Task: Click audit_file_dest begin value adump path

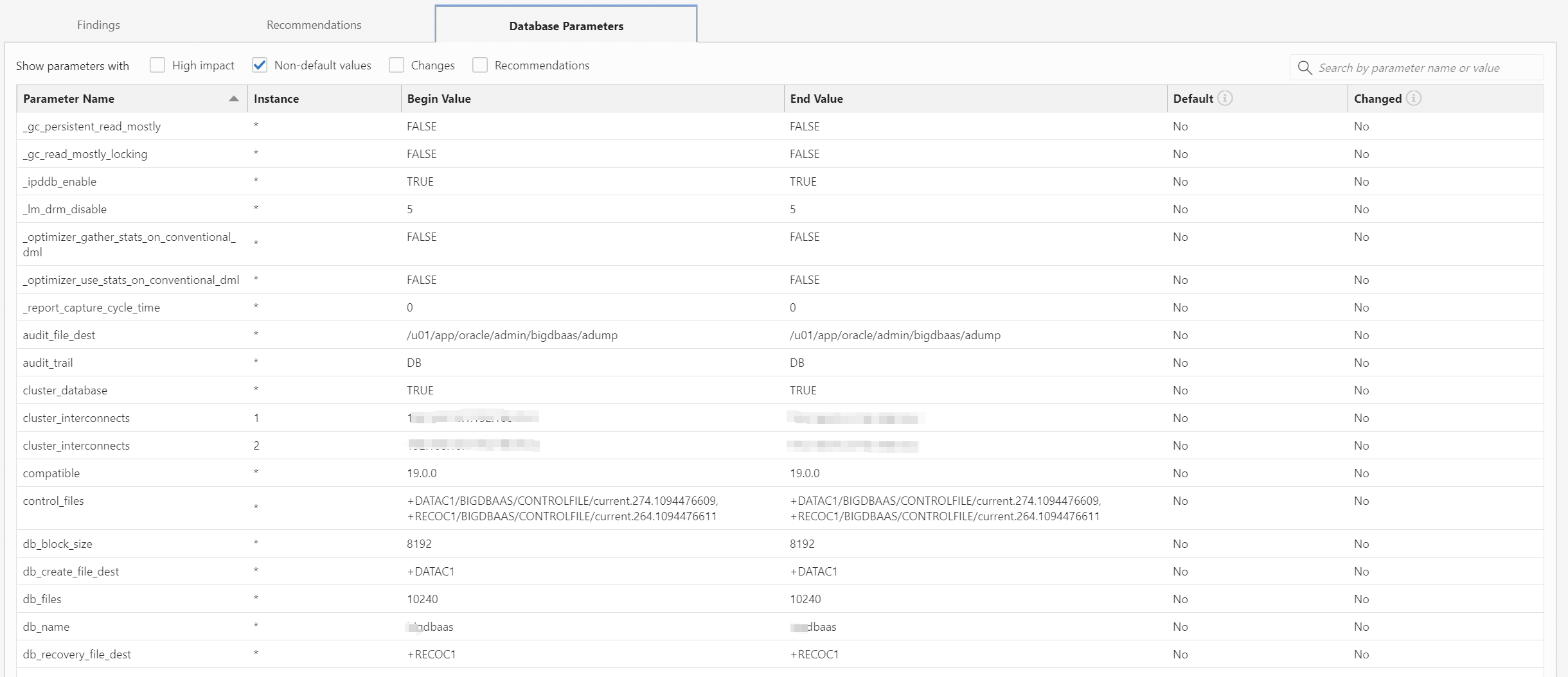Action: (512, 335)
